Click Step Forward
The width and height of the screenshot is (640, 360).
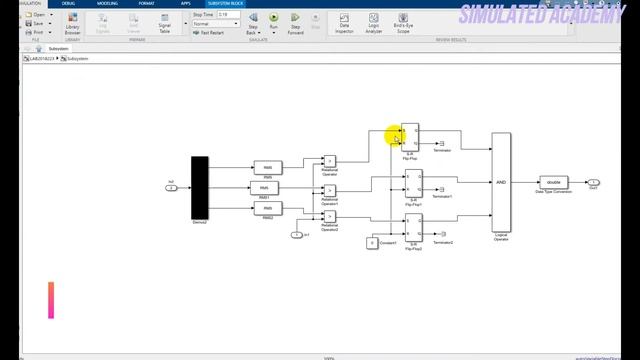[295, 23]
